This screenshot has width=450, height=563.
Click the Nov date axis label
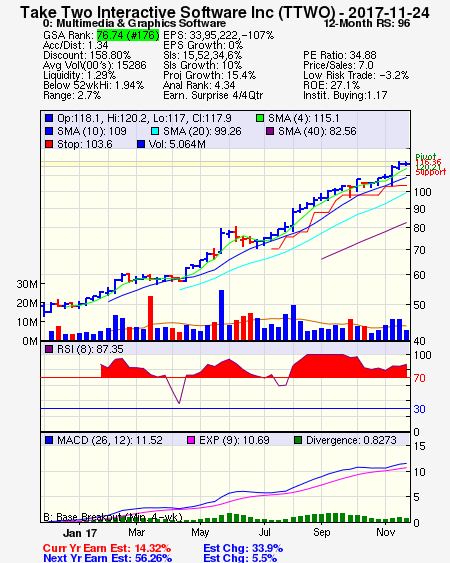(386, 532)
